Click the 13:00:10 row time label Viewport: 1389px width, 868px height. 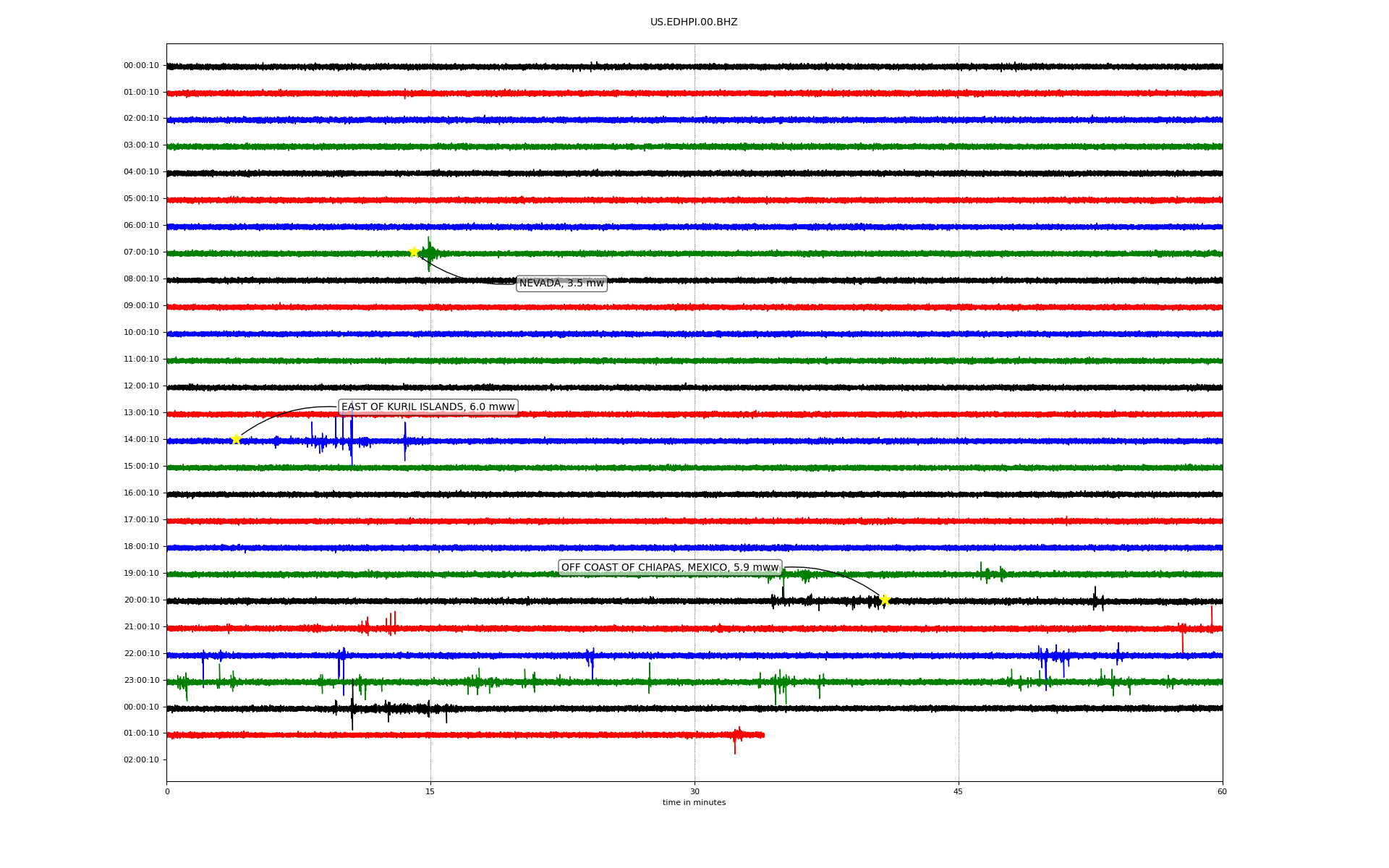click(x=141, y=413)
